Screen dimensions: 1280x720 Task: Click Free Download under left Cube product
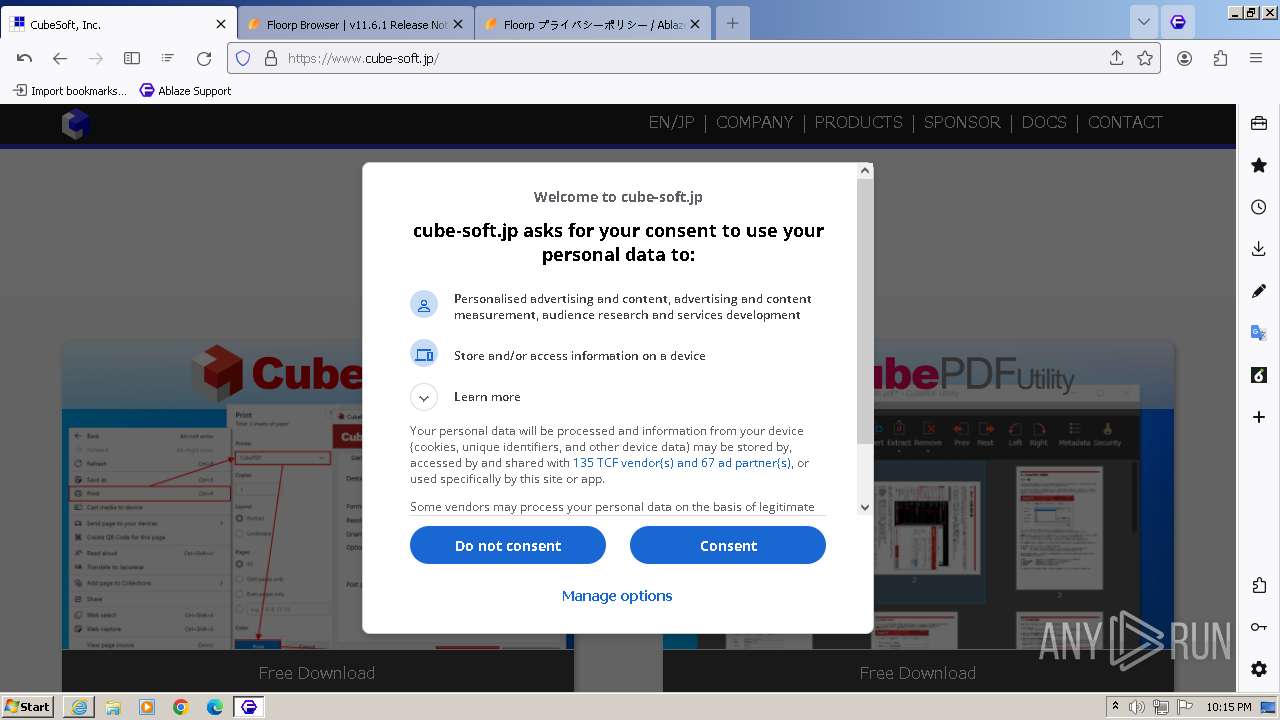[317, 673]
